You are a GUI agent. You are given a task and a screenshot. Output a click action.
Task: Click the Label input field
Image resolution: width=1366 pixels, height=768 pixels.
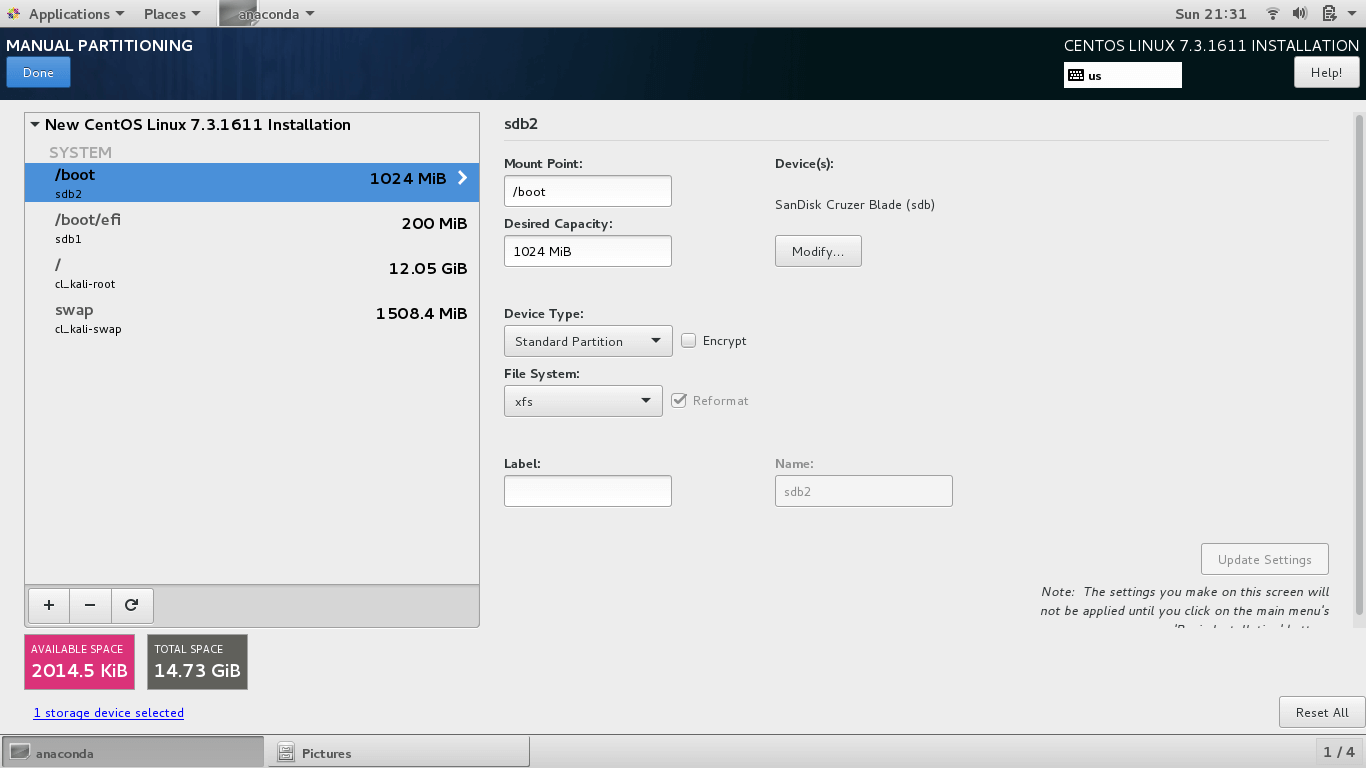[588, 491]
